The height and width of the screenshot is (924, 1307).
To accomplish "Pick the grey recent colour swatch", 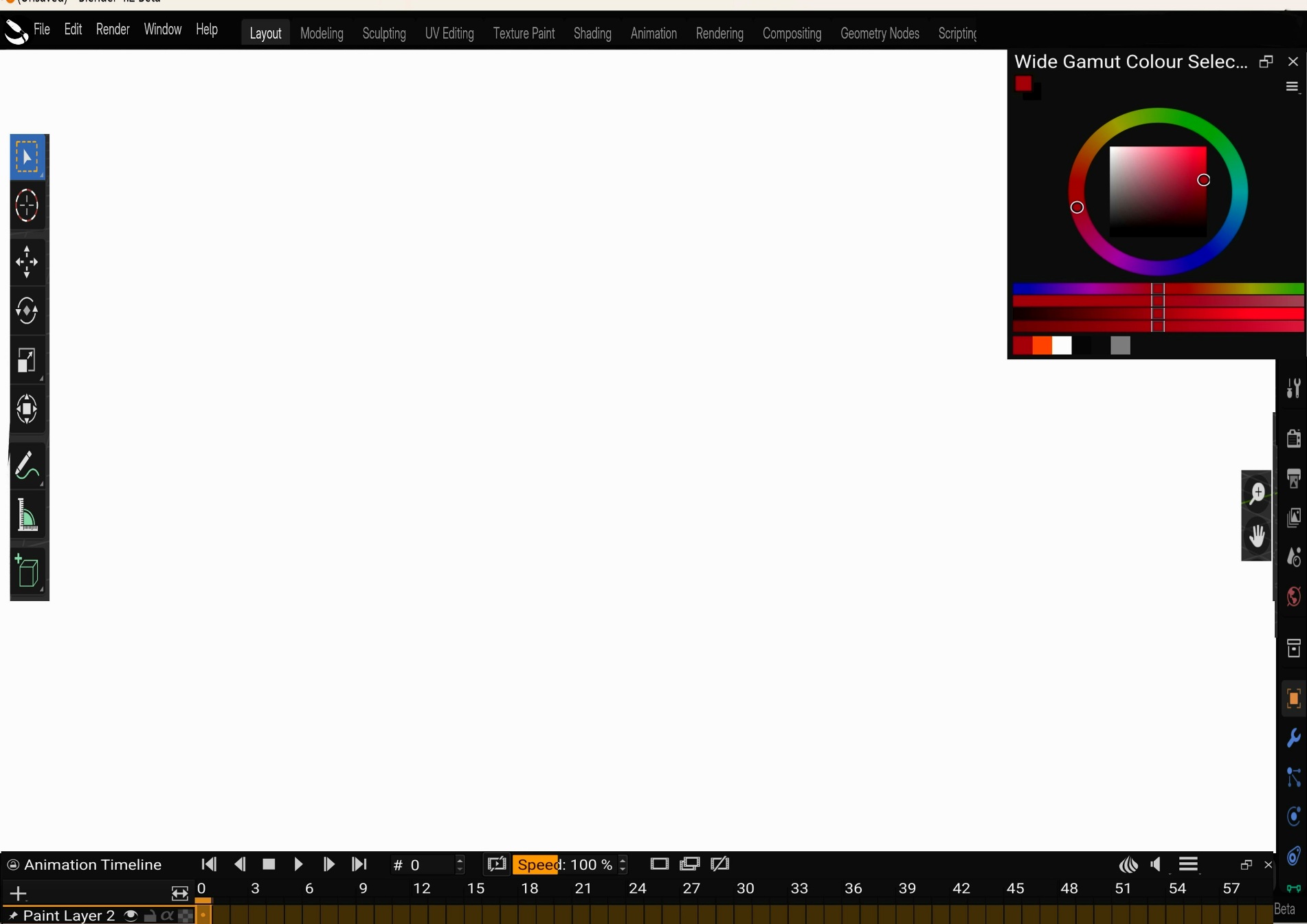I will [1120, 346].
